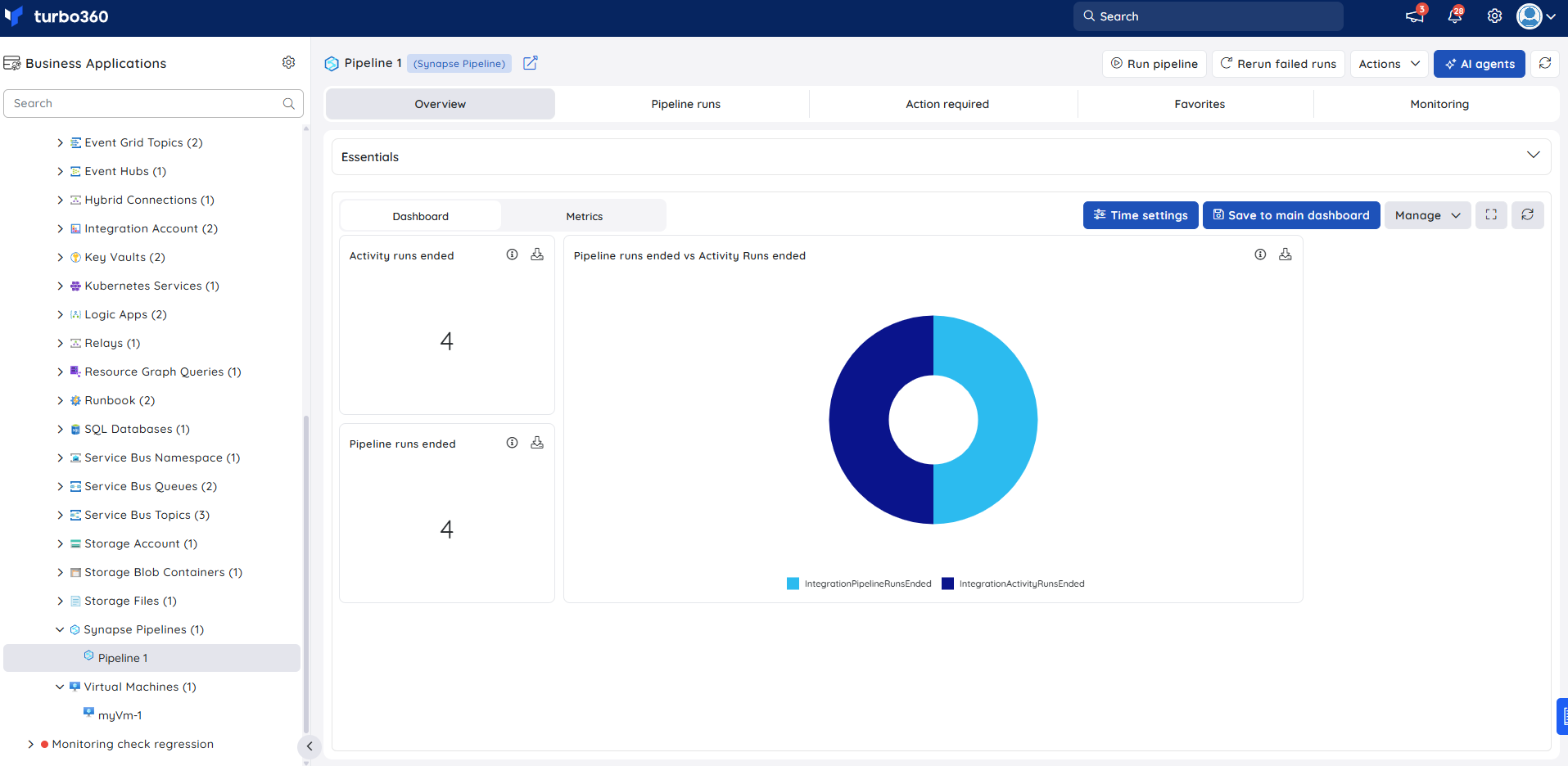This screenshot has height=766, width=1568.
Task: Click Rerun failed runs button
Action: (x=1278, y=63)
